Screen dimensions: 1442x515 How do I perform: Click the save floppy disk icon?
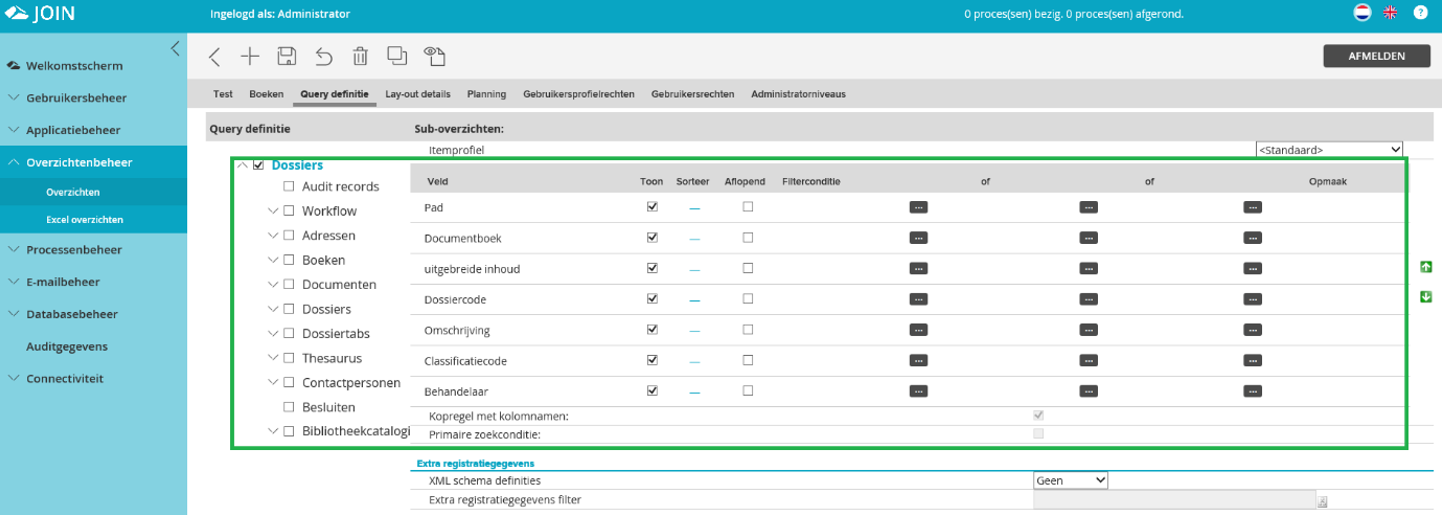(x=287, y=56)
